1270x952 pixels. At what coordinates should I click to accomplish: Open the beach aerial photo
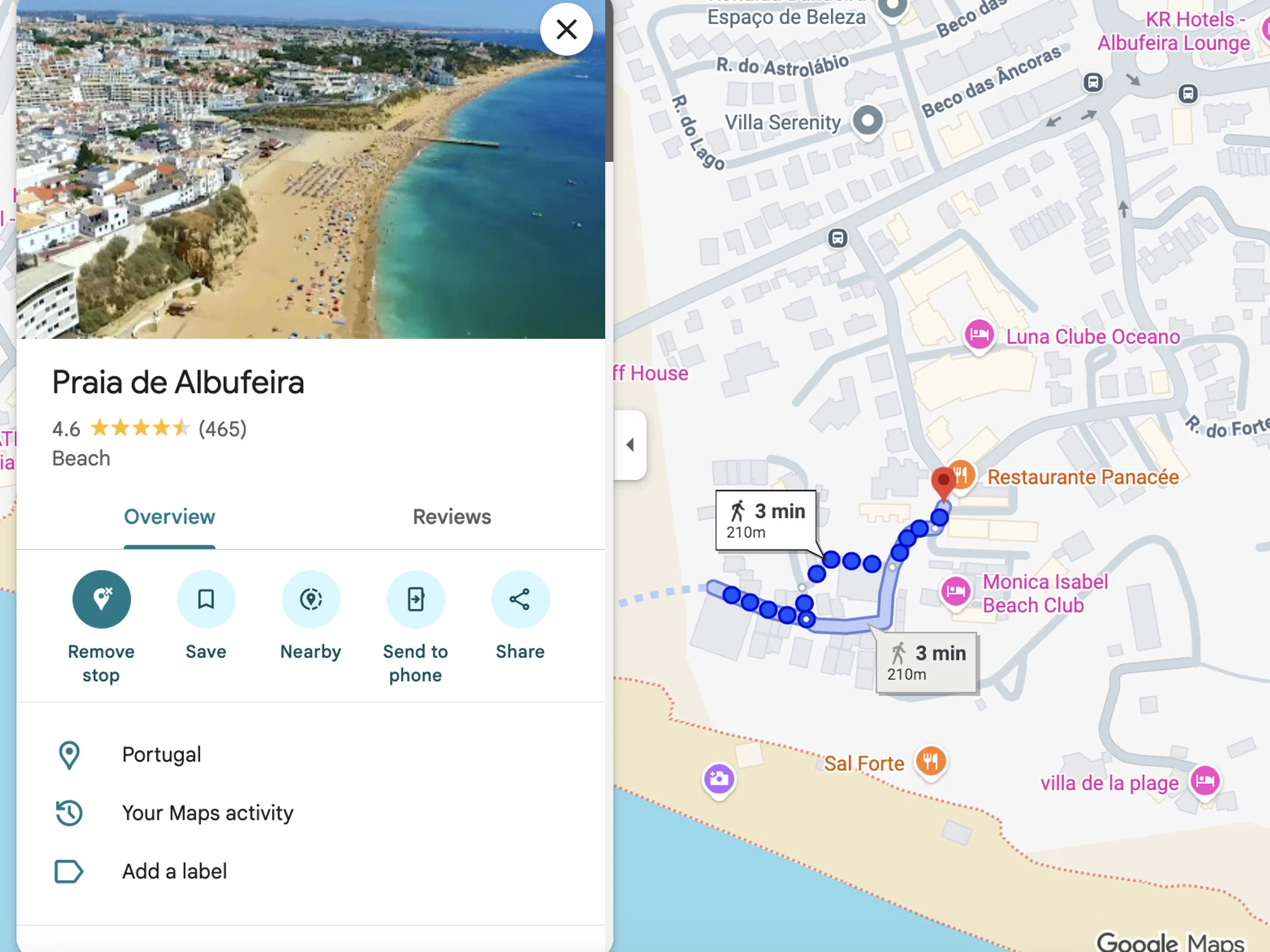point(311,169)
